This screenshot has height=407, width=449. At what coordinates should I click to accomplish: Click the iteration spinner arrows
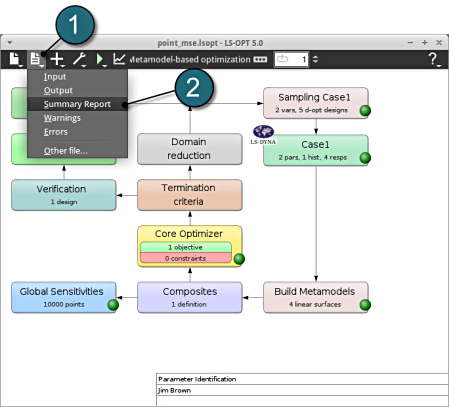pyautogui.click(x=315, y=59)
